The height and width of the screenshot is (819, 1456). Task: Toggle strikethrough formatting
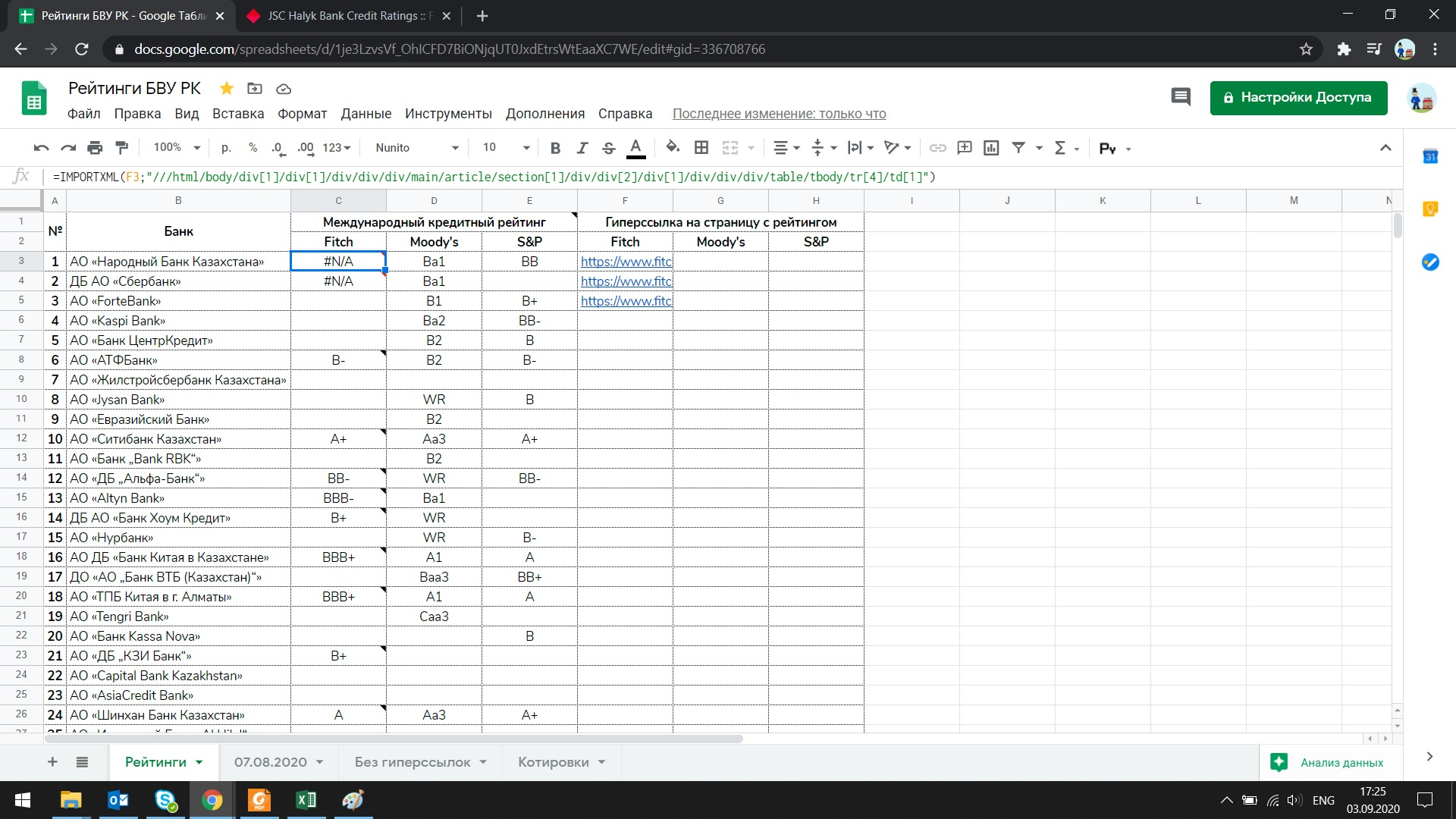pyautogui.click(x=608, y=148)
